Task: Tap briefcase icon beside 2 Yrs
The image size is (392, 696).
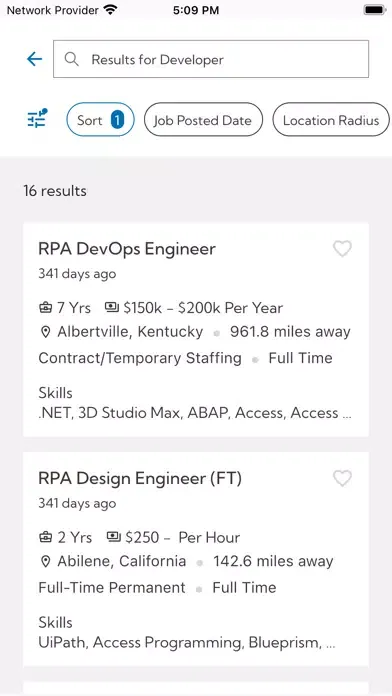Action: 46,538
